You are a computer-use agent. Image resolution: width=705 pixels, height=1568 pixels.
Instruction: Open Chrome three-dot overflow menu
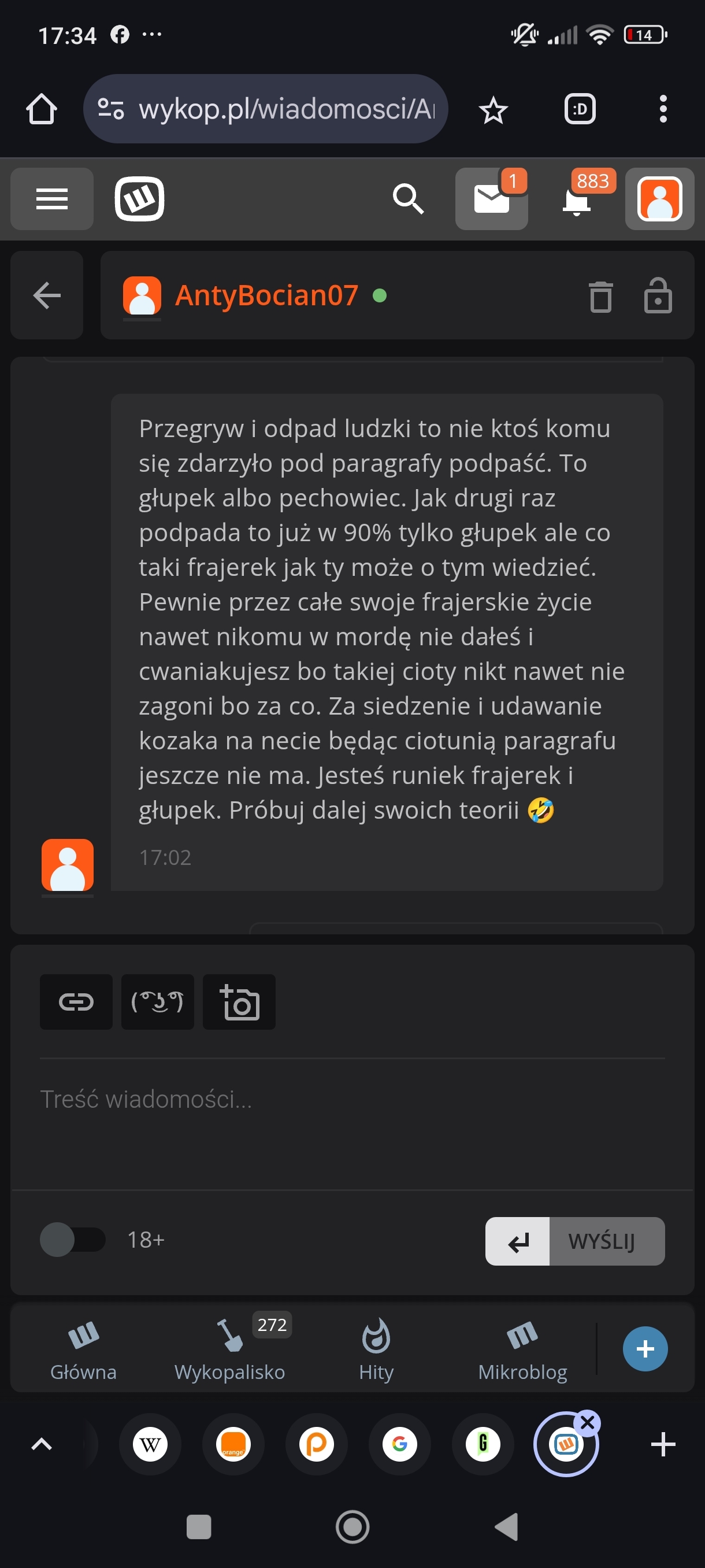tap(662, 110)
